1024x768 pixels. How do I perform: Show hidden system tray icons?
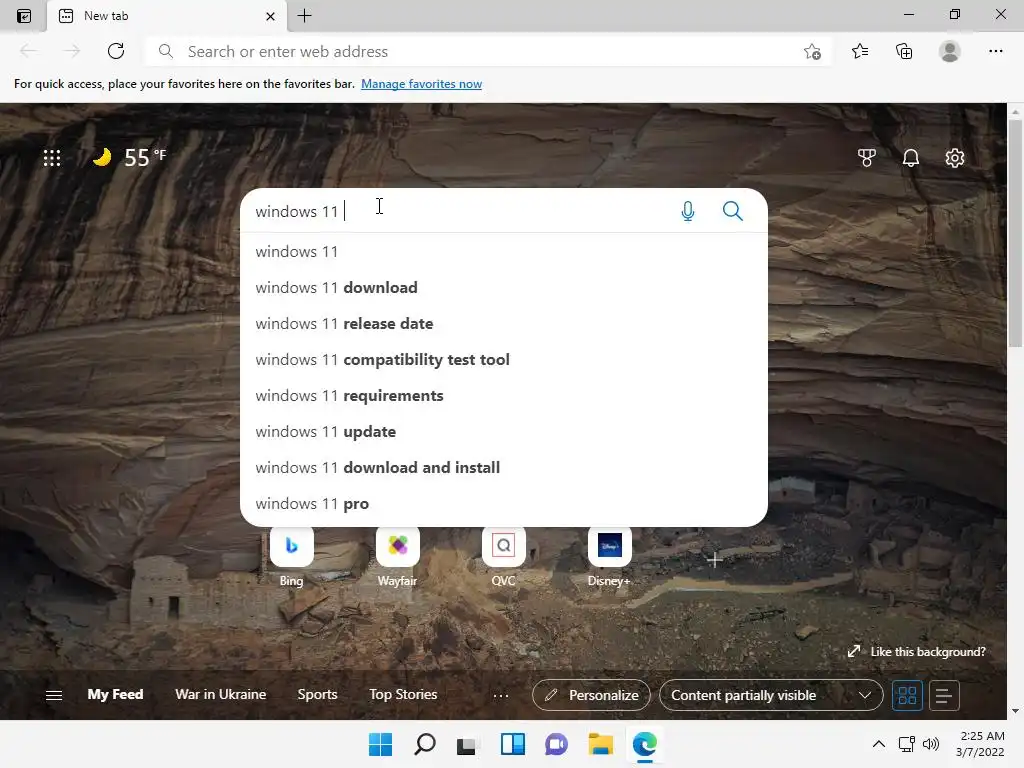pos(879,744)
